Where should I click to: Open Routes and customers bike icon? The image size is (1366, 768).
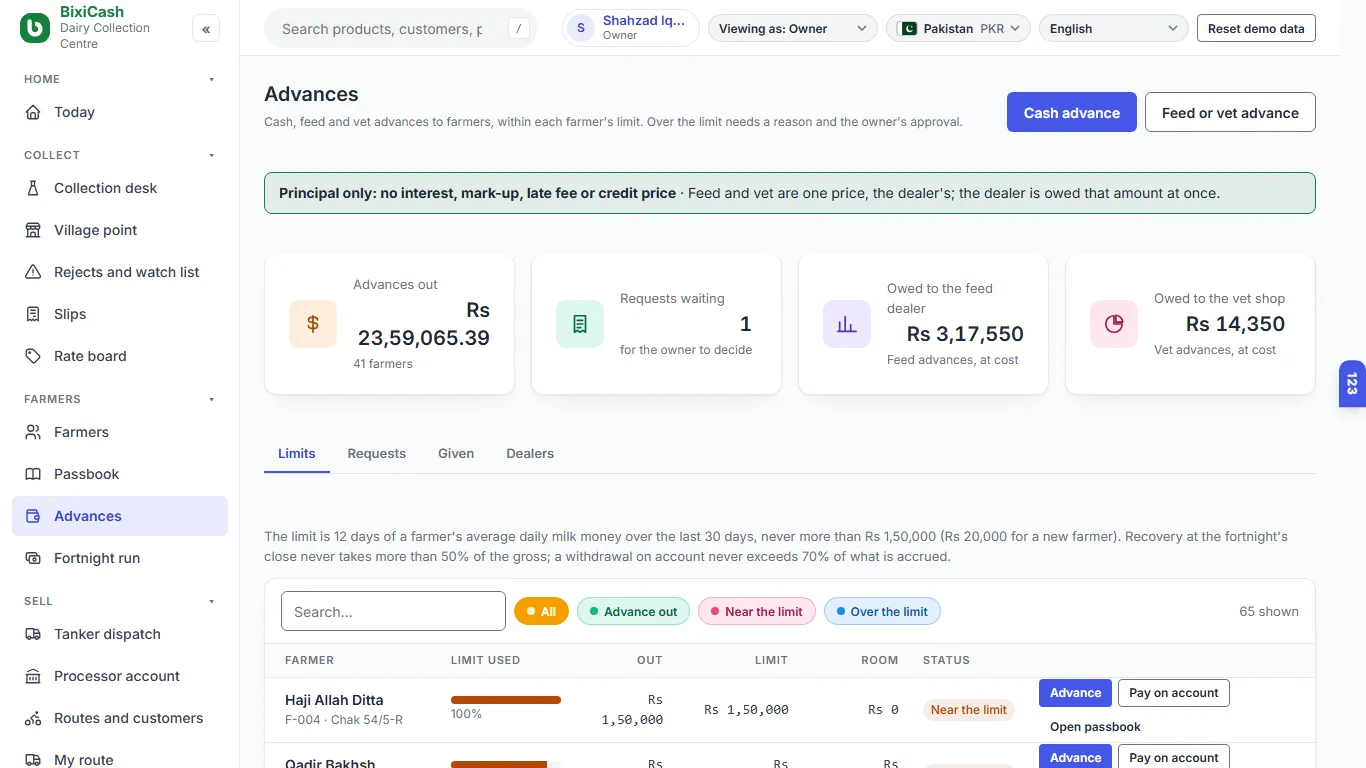(x=33, y=718)
